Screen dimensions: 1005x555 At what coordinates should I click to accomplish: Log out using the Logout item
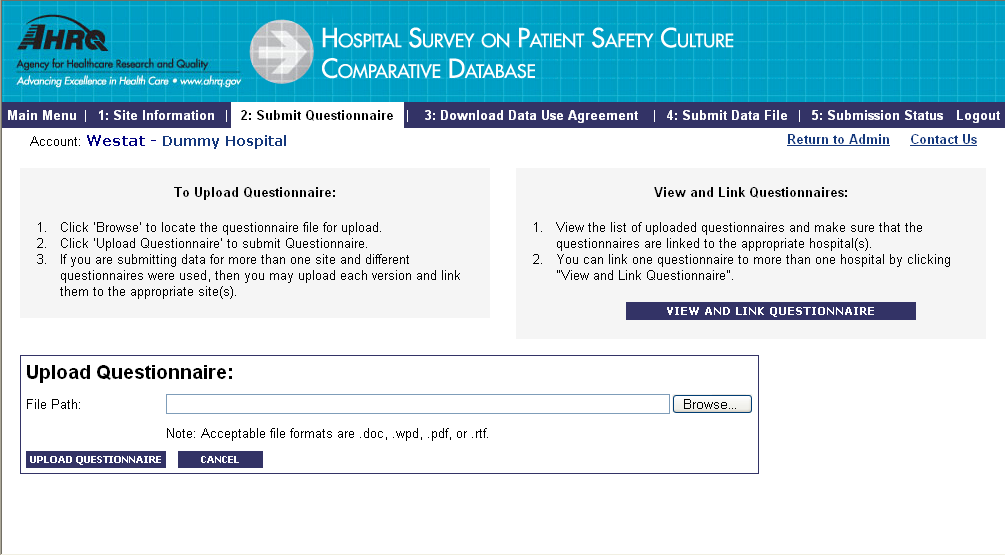pyautogui.click(x=978, y=116)
